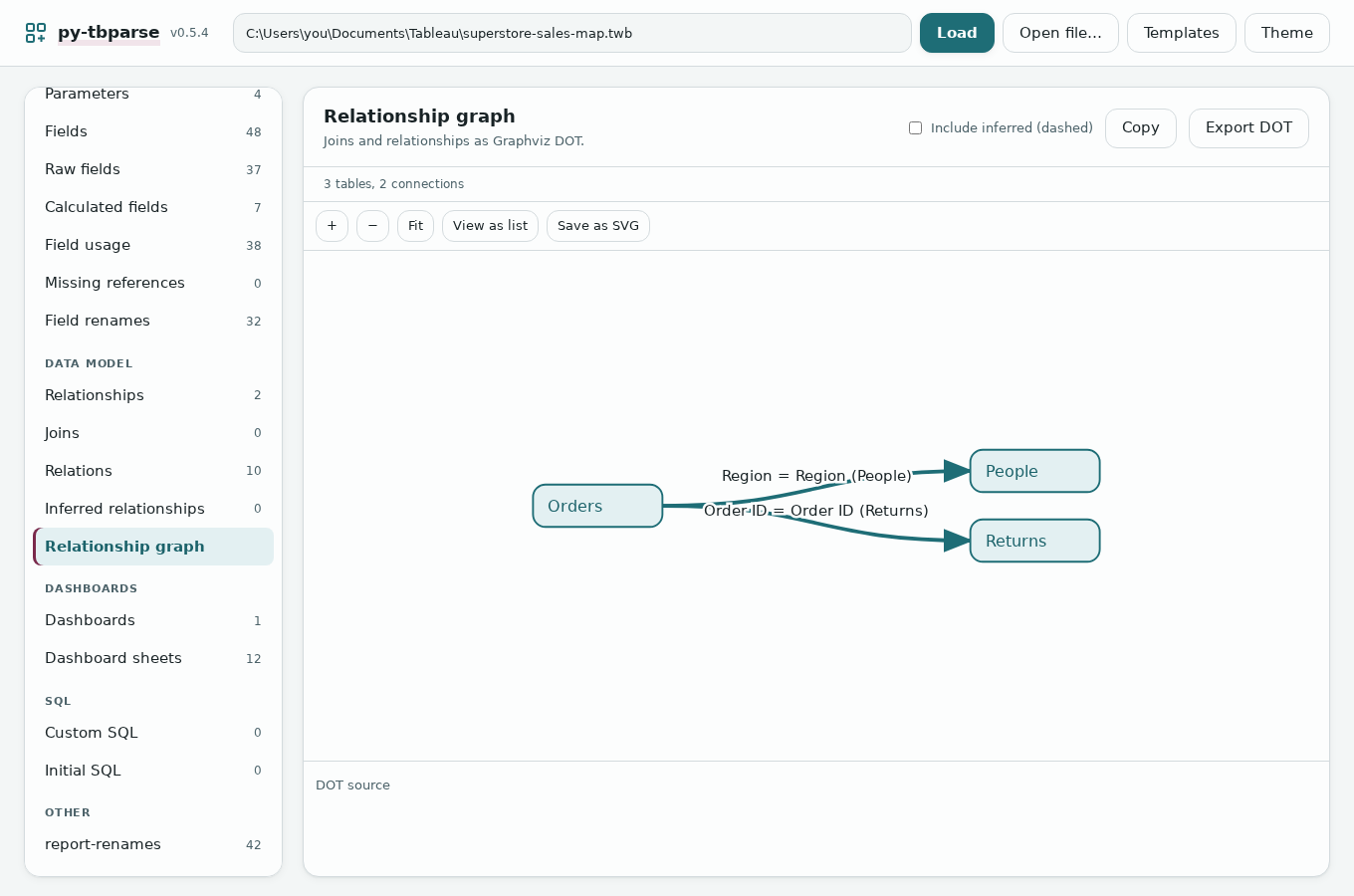This screenshot has height=896, width=1354.
Task: Zoom out with the minus button
Action: pyautogui.click(x=372, y=226)
